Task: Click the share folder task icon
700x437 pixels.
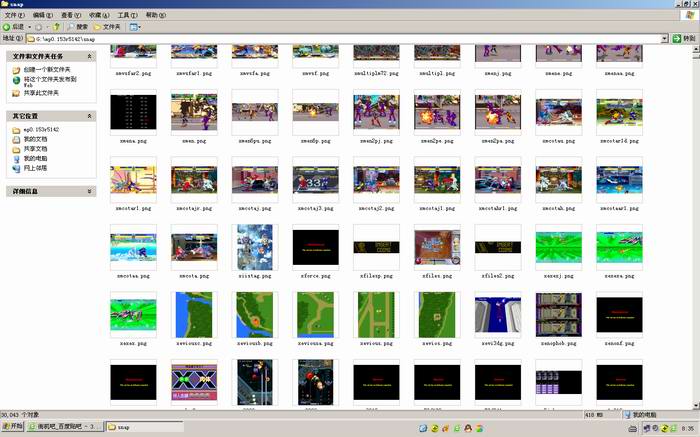Action: pyautogui.click(x=16, y=93)
